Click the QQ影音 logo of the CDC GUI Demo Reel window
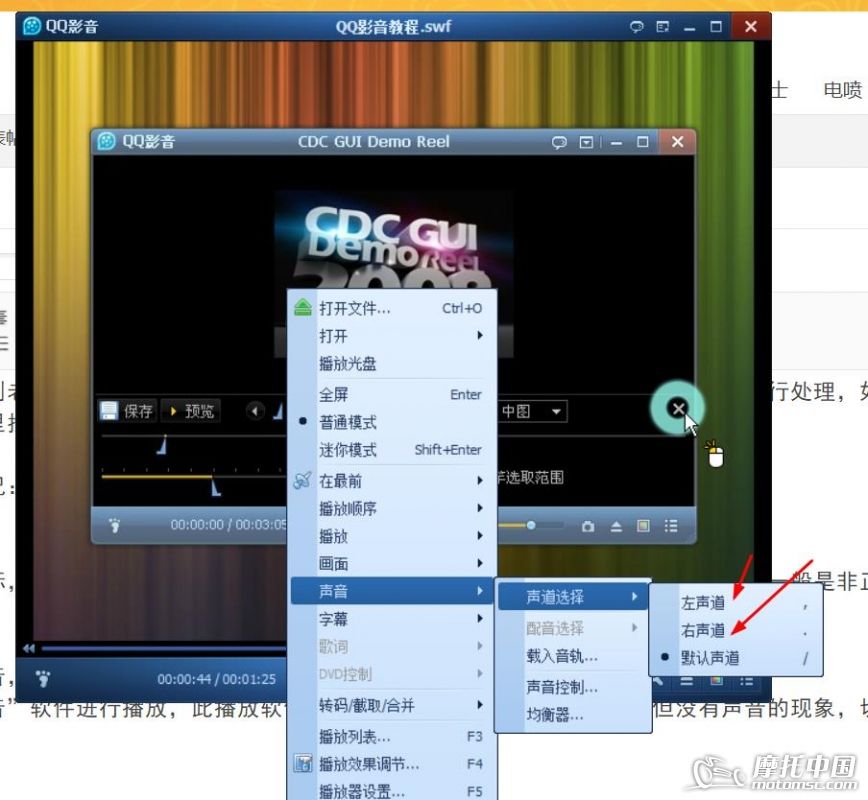Image resolution: width=868 pixels, height=800 pixels. point(106,141)
